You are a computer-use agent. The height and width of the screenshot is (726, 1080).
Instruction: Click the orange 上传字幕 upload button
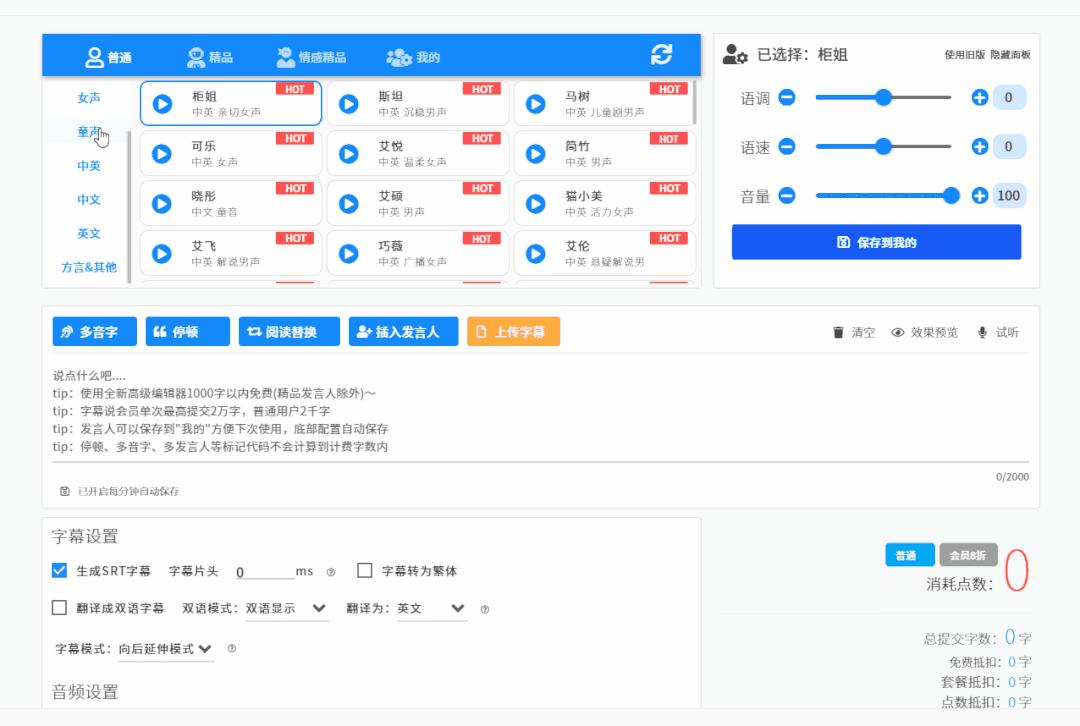click(513, 331)
